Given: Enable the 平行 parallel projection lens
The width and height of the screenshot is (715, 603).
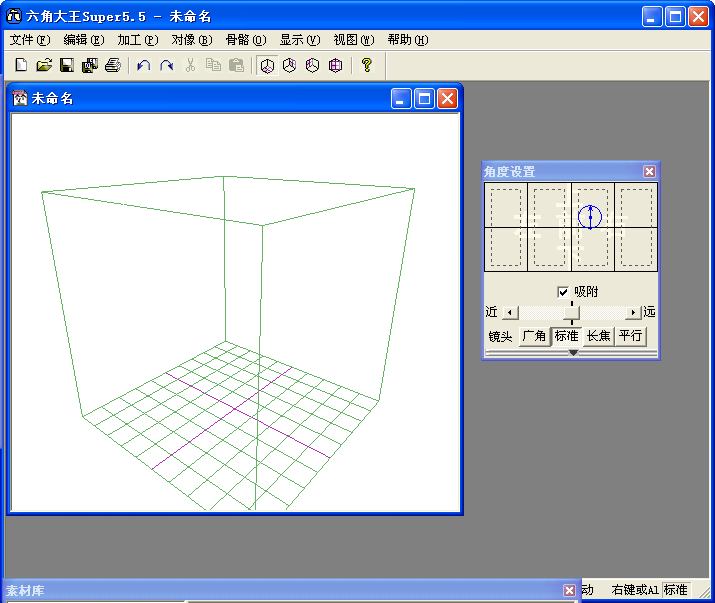Looking at the screenshot, I should tap(630, 336).
